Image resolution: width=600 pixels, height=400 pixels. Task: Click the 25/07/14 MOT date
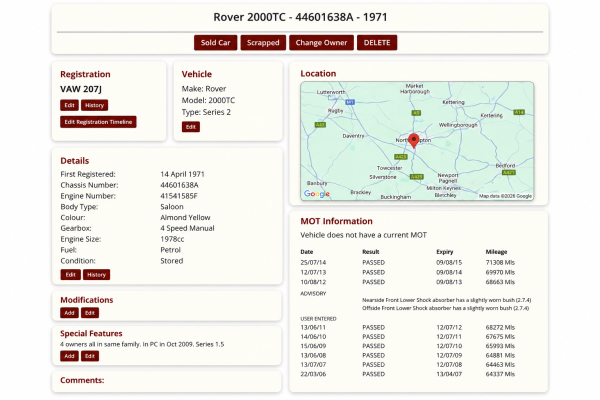point(313,263)
